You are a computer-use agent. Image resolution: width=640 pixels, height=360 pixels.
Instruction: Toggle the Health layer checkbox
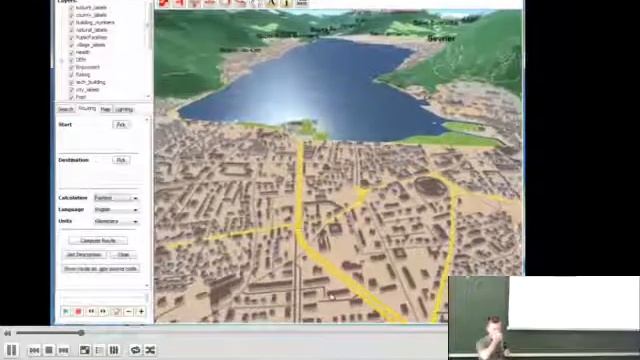tap(71, 52)
